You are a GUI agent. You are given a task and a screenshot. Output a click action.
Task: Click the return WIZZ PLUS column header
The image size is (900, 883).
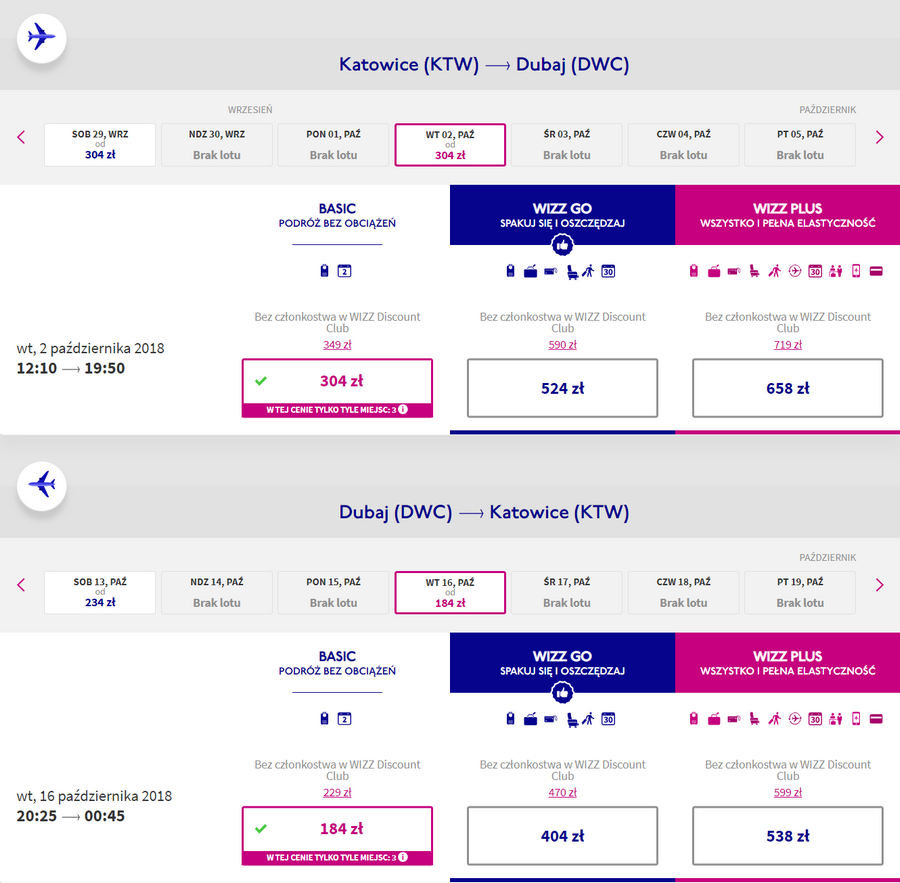coord(788,663)
